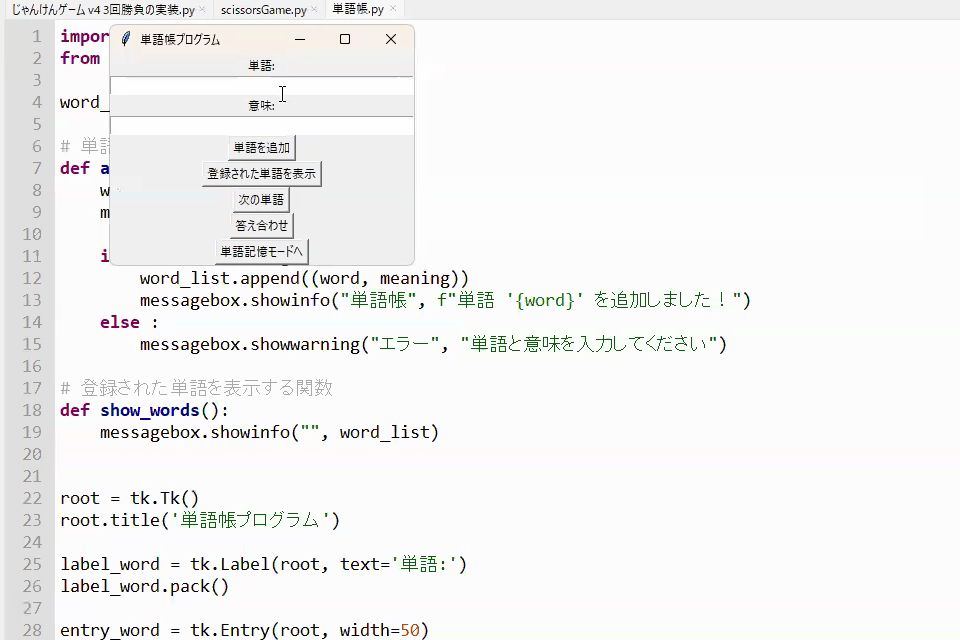Close the scissorsGame.py tab with its X
960x640 pixels.
coord(314,9)
